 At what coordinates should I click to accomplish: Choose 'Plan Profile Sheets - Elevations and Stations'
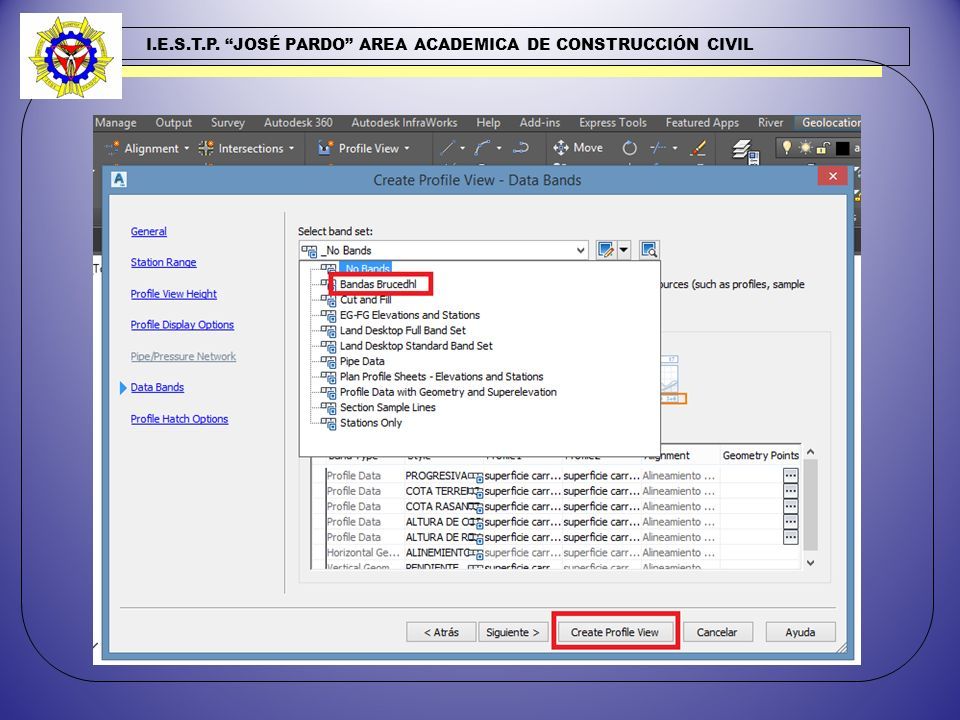tap(441, 377)
